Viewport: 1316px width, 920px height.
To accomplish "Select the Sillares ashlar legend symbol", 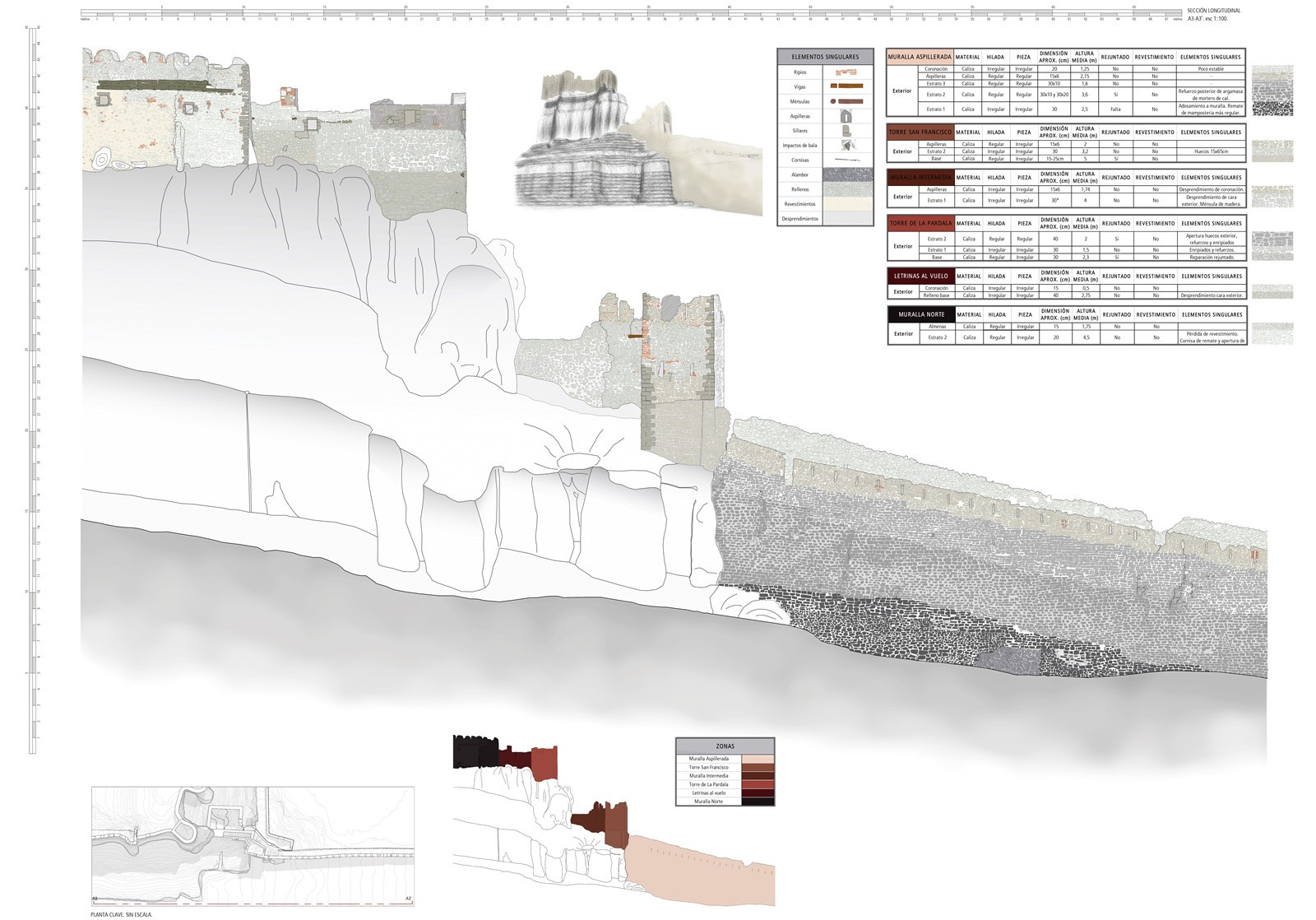I will [848, 131].
